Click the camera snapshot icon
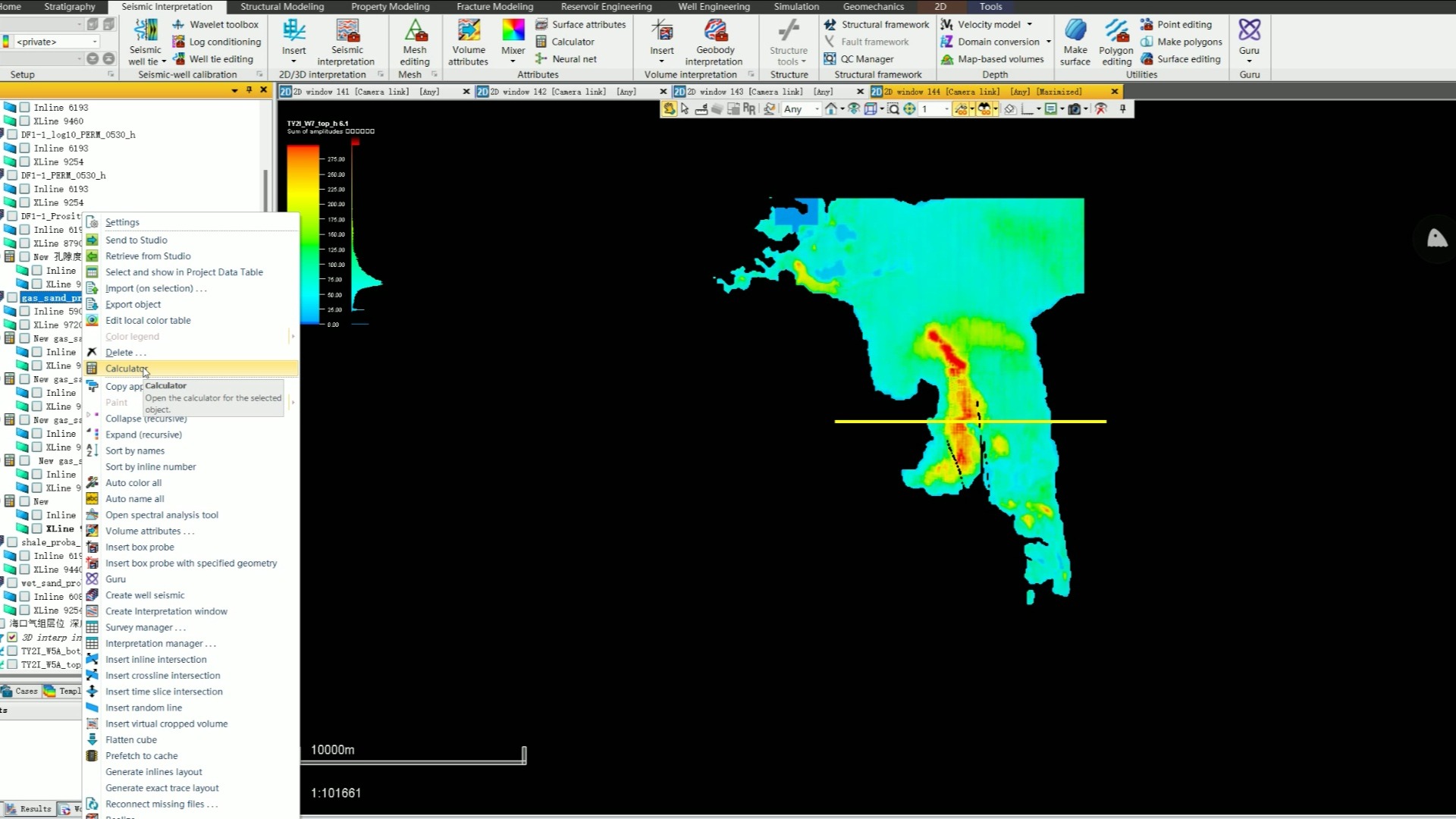 coord(1074,109)
